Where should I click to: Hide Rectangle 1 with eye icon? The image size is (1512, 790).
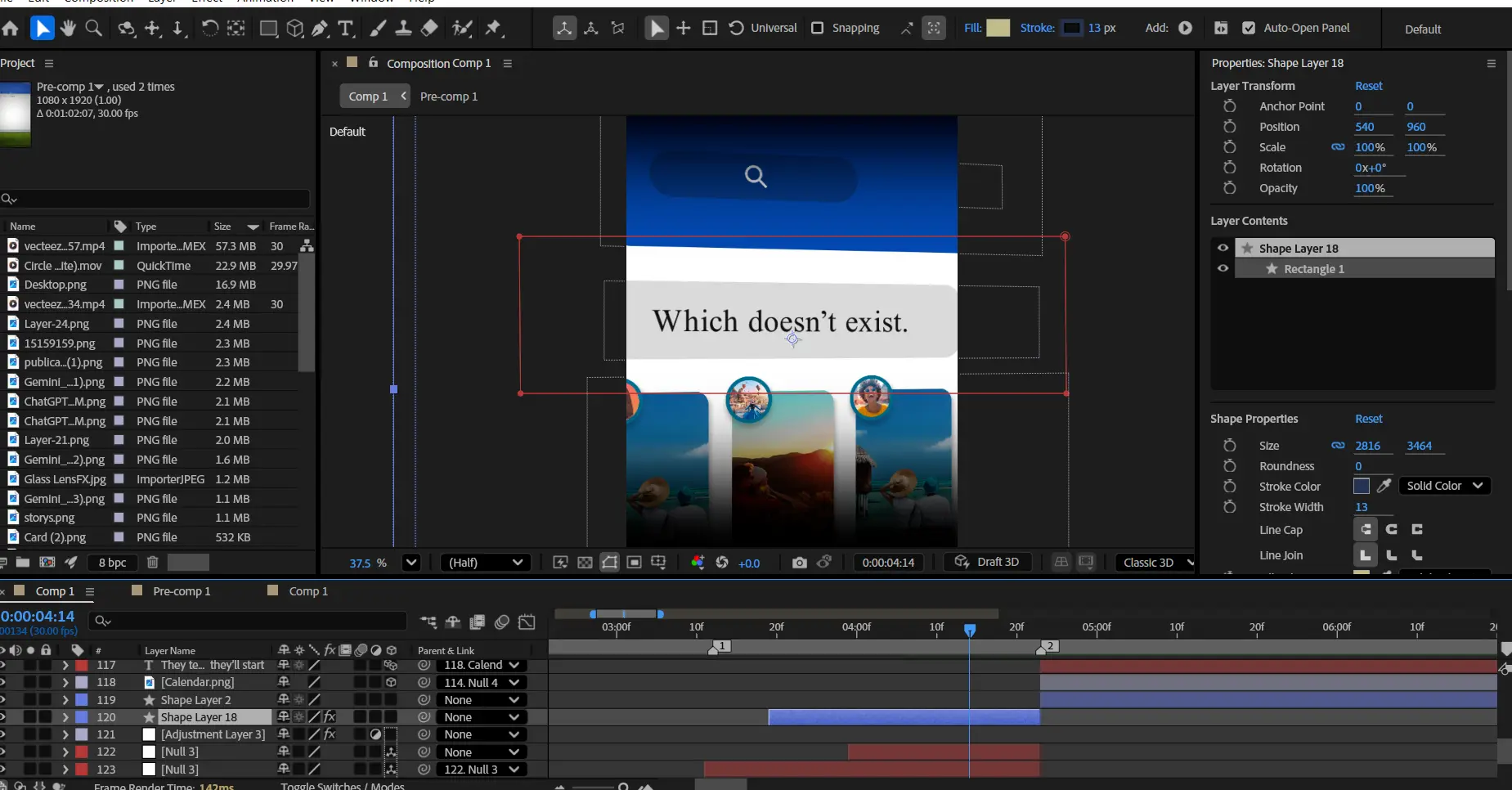tap(1223, 268)
